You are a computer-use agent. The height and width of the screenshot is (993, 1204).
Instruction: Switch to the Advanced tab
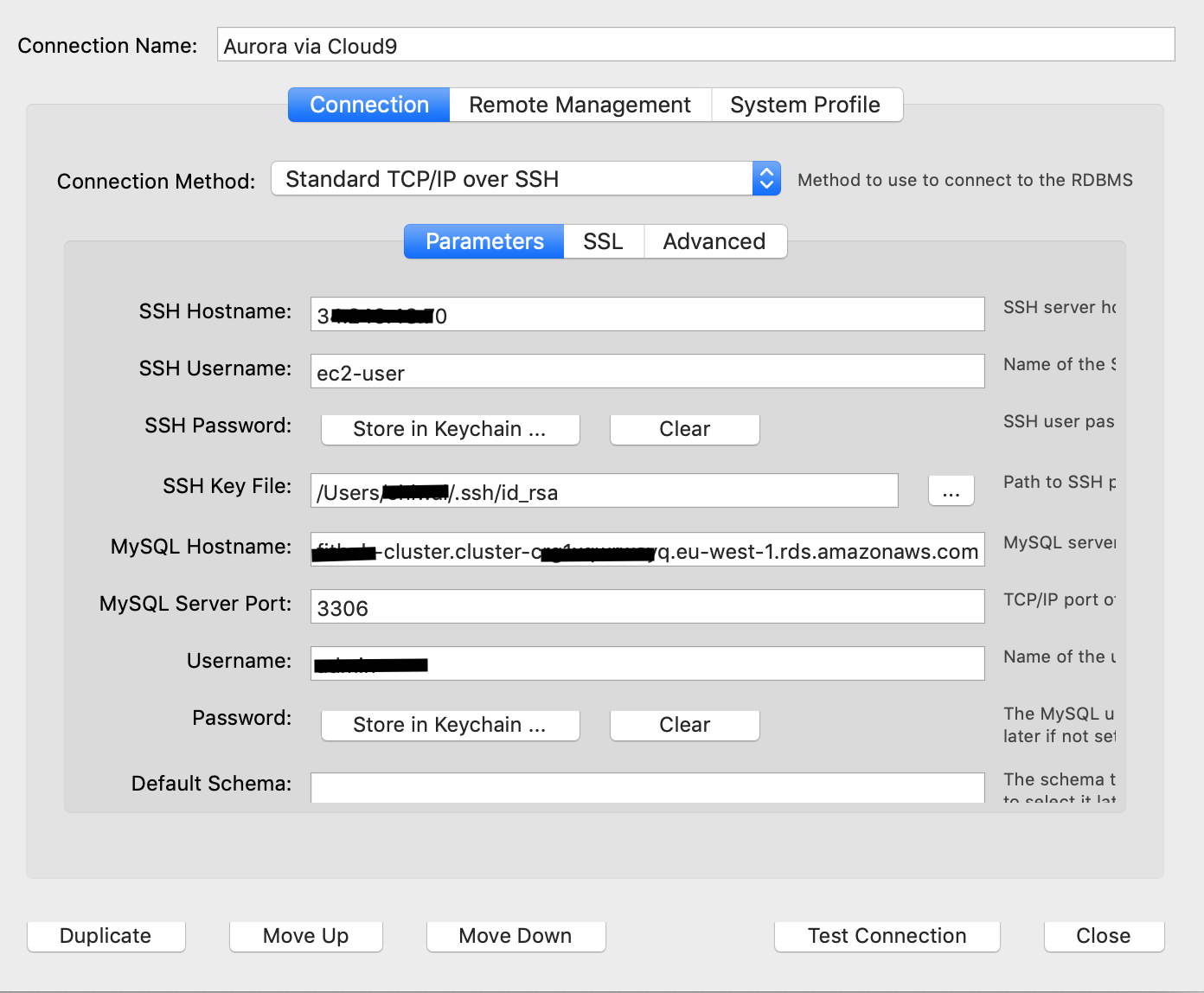pyautogui.click(x=714, y=241)
